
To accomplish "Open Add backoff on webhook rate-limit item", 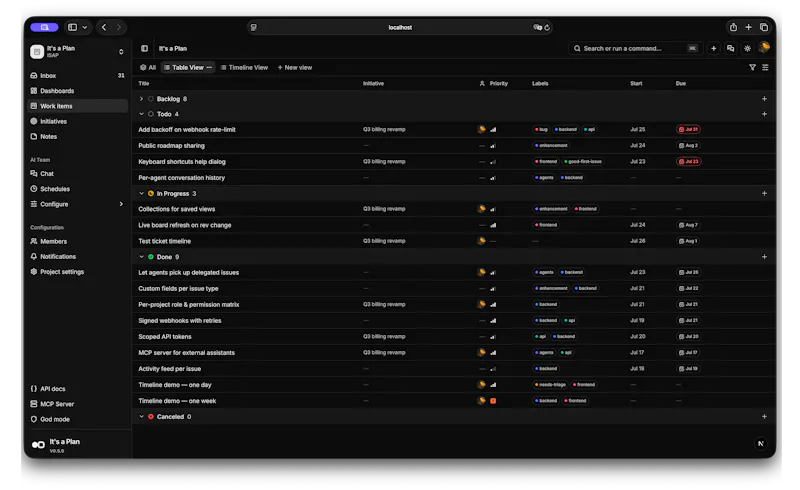I will point(187,130).
